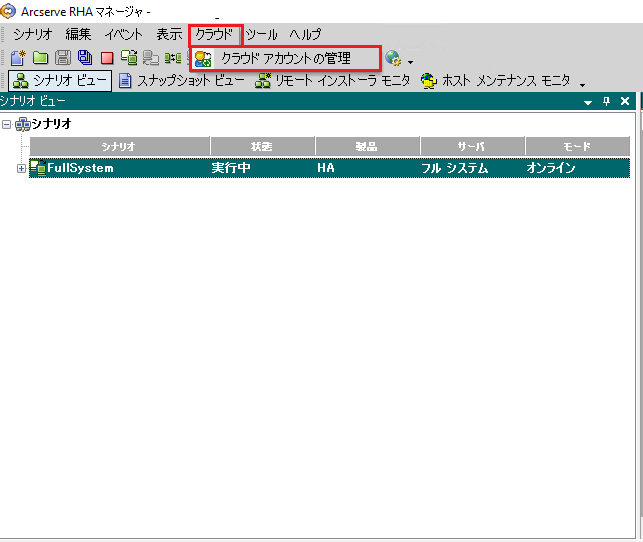
Task: Click the green folder New Group icon
Action: click(41, 58)
